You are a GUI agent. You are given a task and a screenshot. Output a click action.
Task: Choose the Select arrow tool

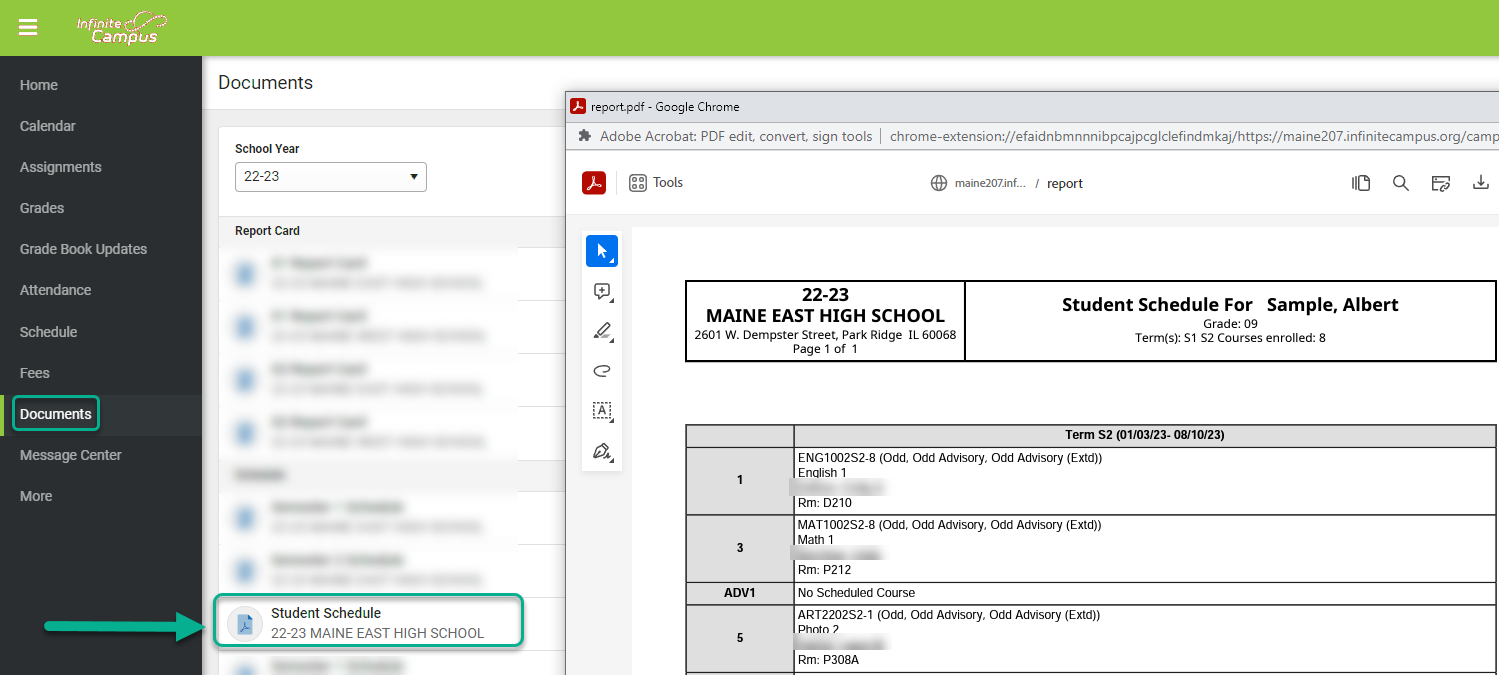click(x=602, y=251)
